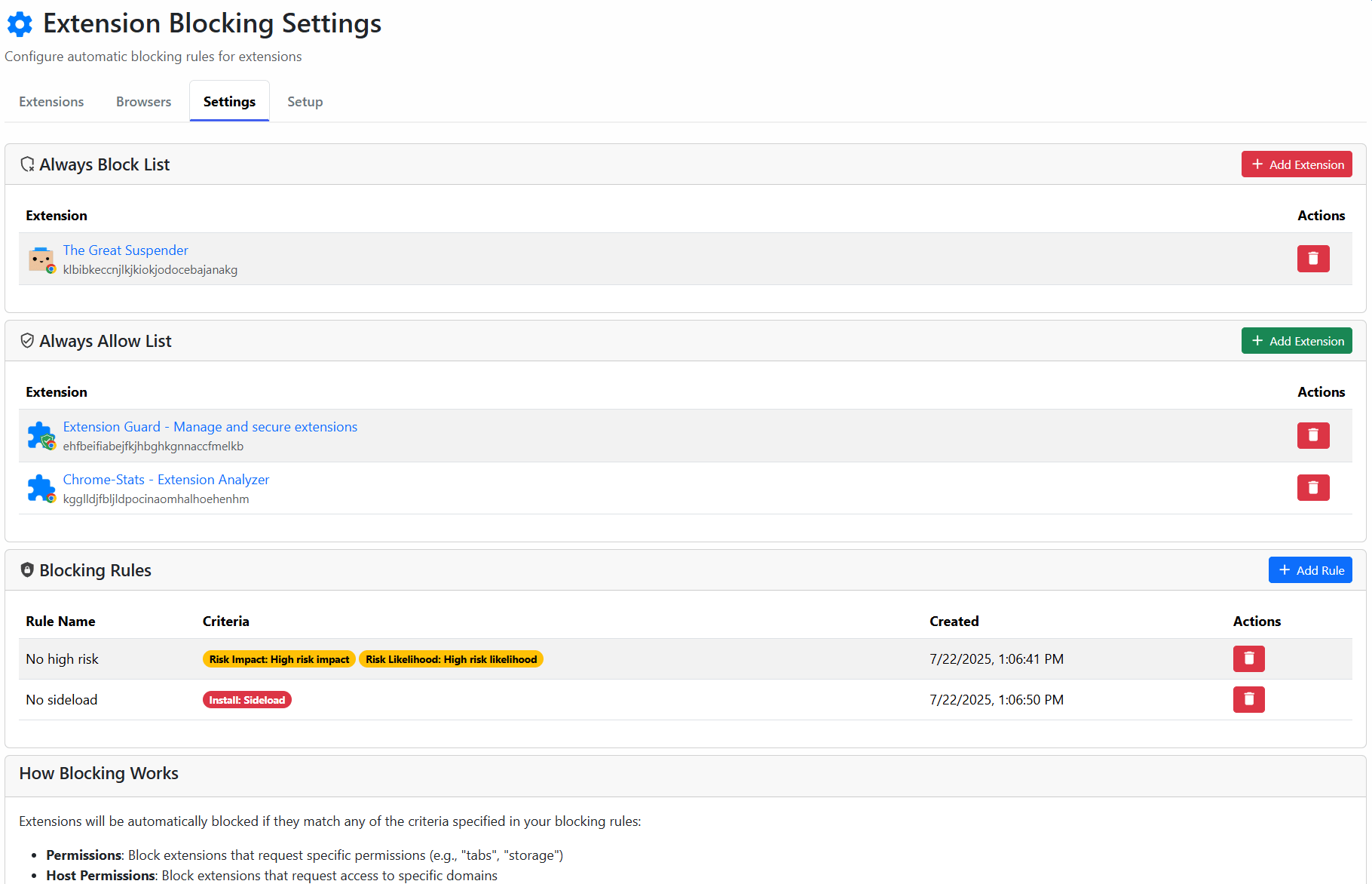This screenshot has width=1372, height=884.
Task: Select the Setup tab
Action: click(305, 102)
